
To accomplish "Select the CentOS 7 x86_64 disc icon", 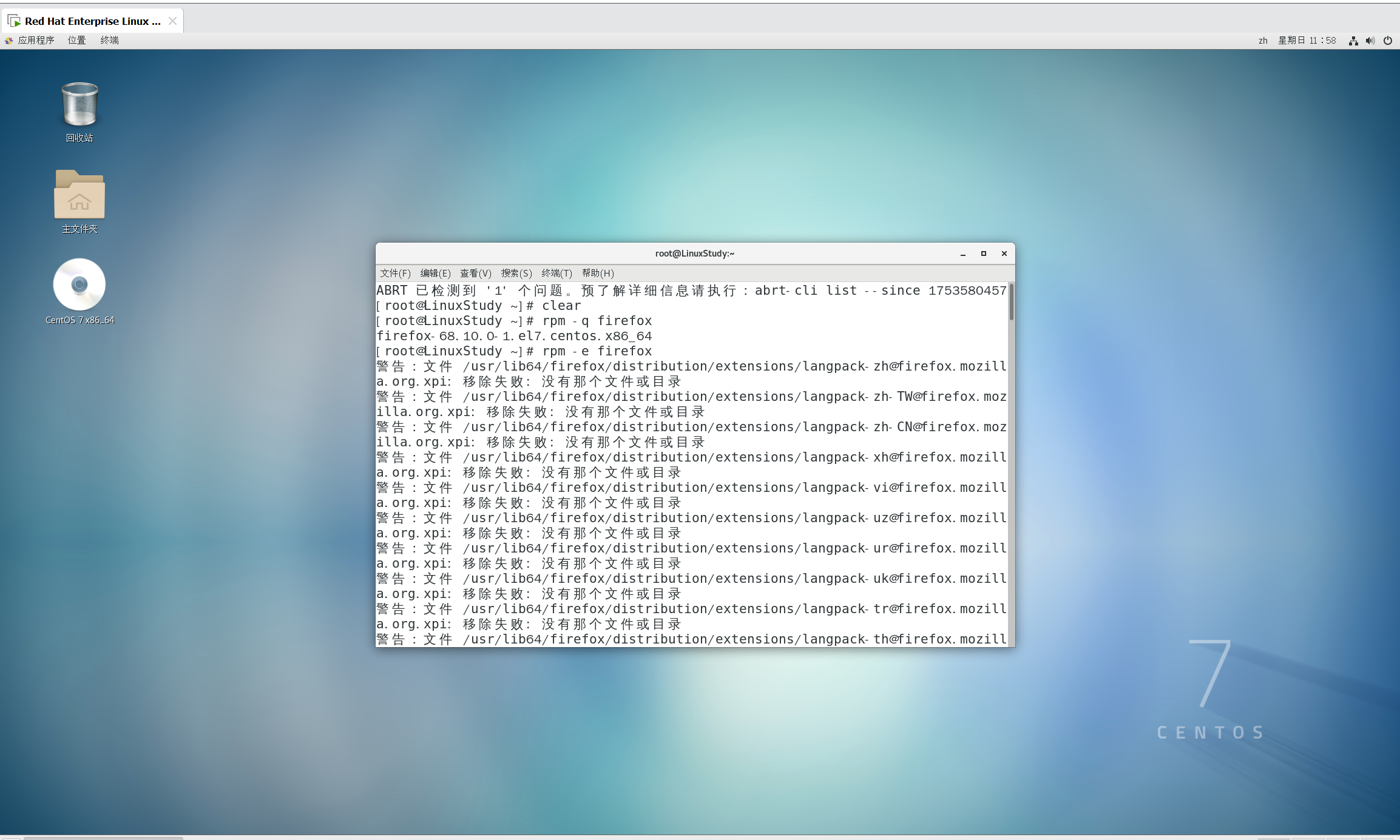I will (x=79, y=291).
